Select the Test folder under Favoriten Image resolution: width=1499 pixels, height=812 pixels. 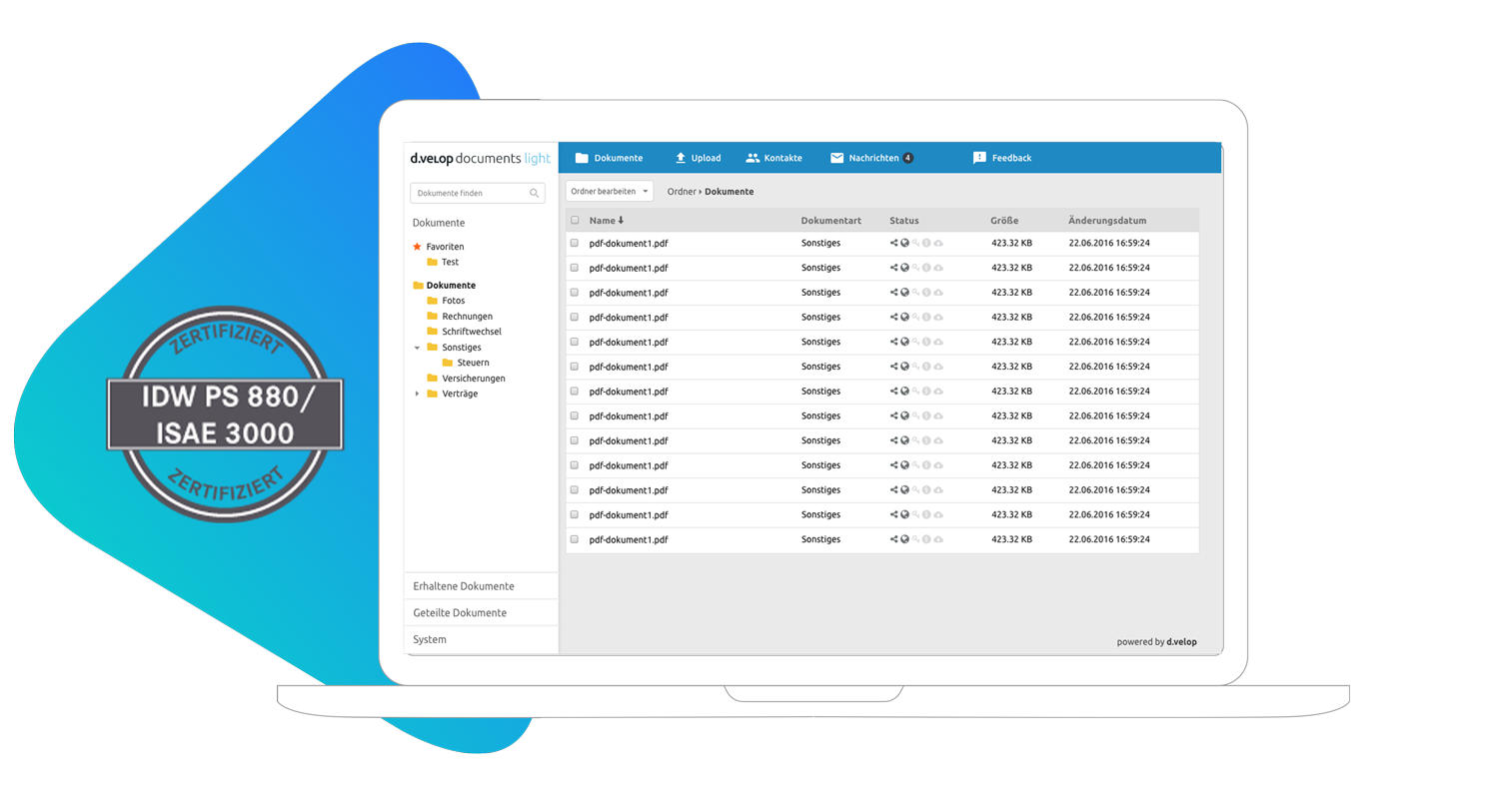pos(450,262)
